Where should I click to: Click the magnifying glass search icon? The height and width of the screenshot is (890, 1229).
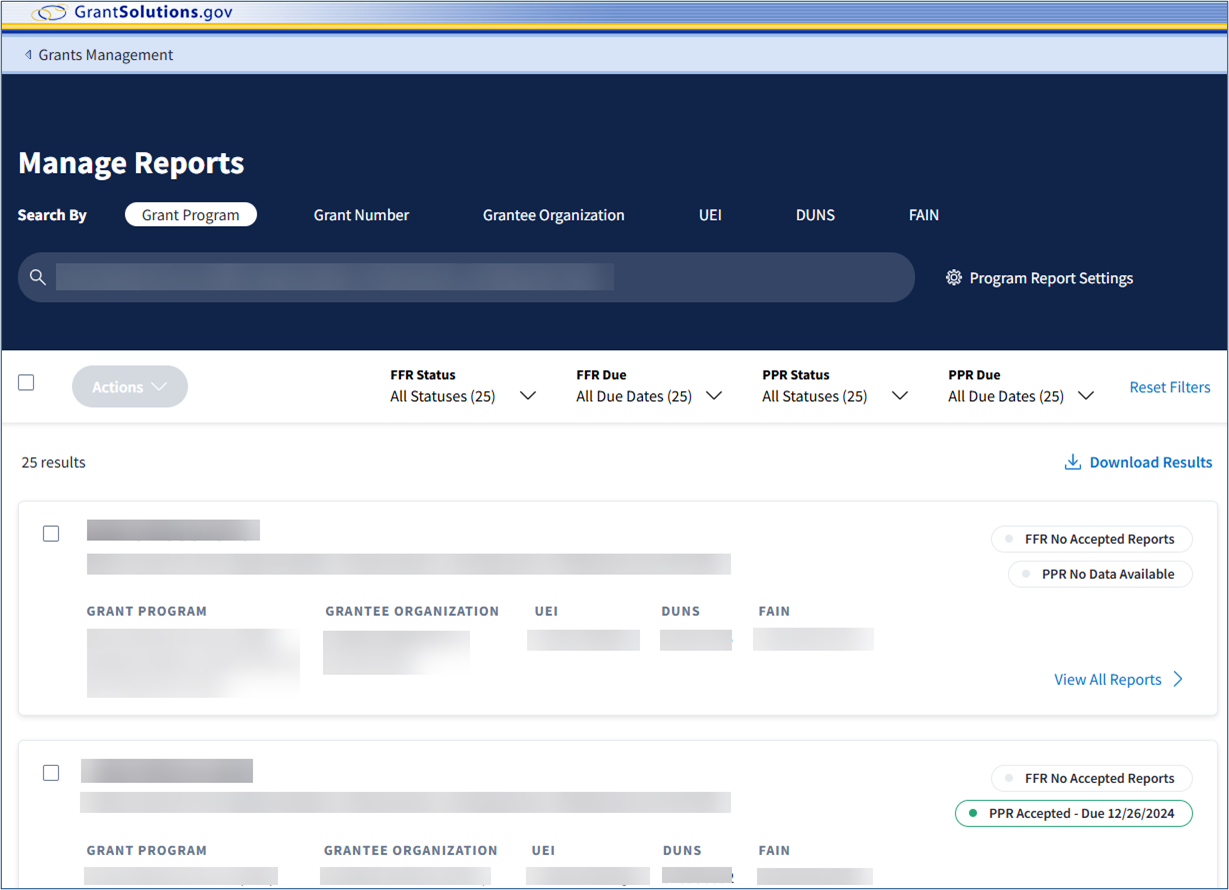tap(38, 277)
